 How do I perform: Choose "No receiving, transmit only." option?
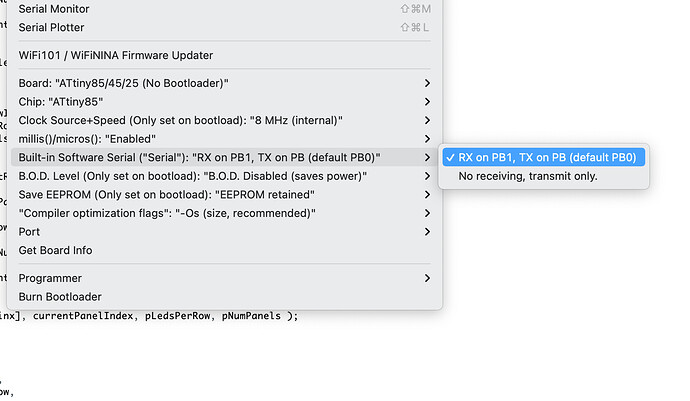528,176
